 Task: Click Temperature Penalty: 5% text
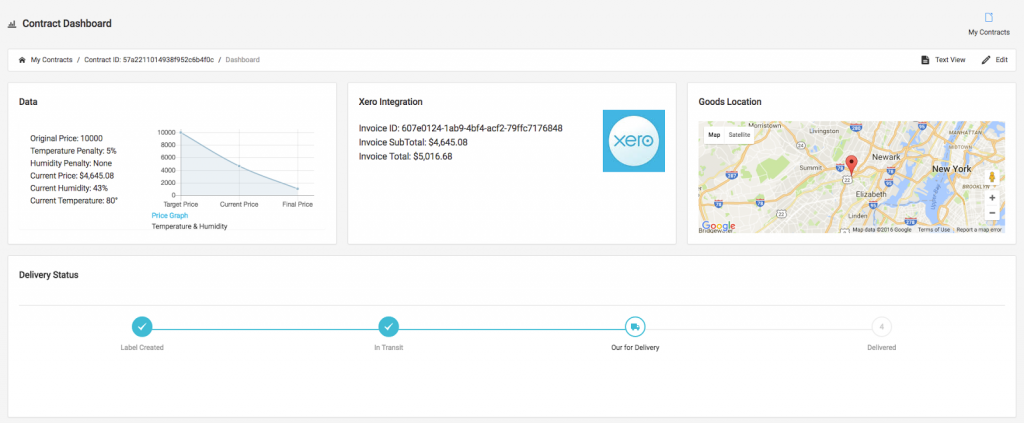coord(73,151)
